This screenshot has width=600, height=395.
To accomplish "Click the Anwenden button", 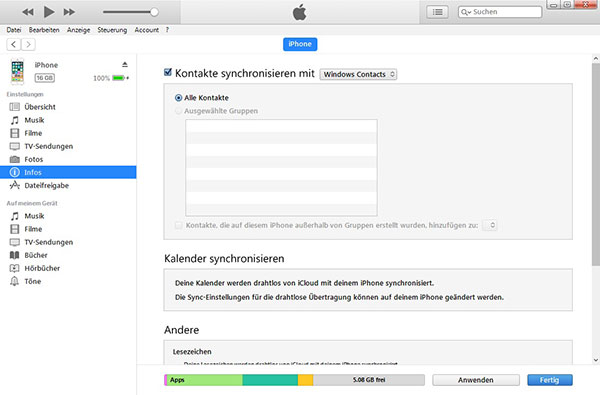I will 476,380.
